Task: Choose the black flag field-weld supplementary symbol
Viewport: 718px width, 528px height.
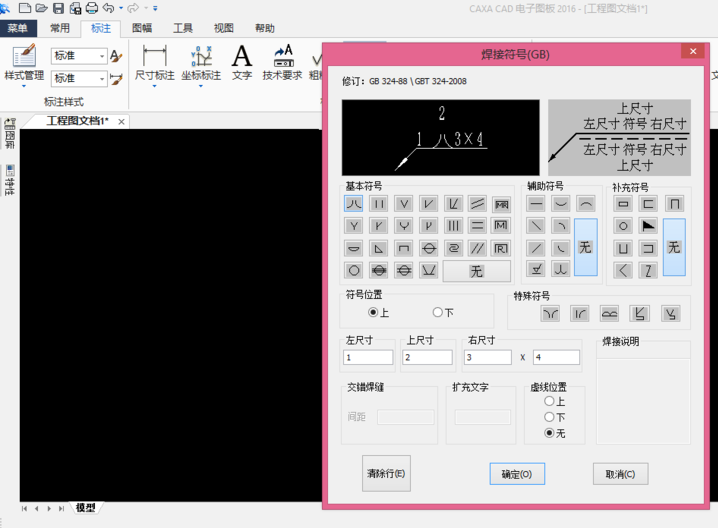Action: click(x=648, y=225)
